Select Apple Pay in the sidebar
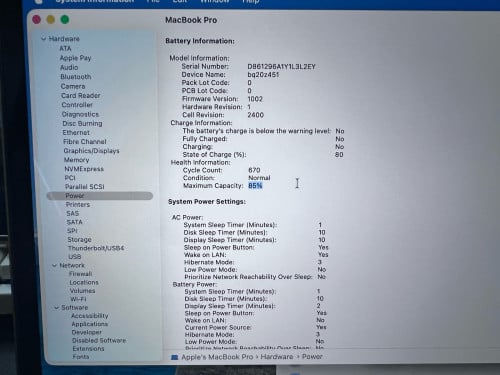The width and height of the screenshot is (500, 375). pyautogui.click(x=75, y=58)
